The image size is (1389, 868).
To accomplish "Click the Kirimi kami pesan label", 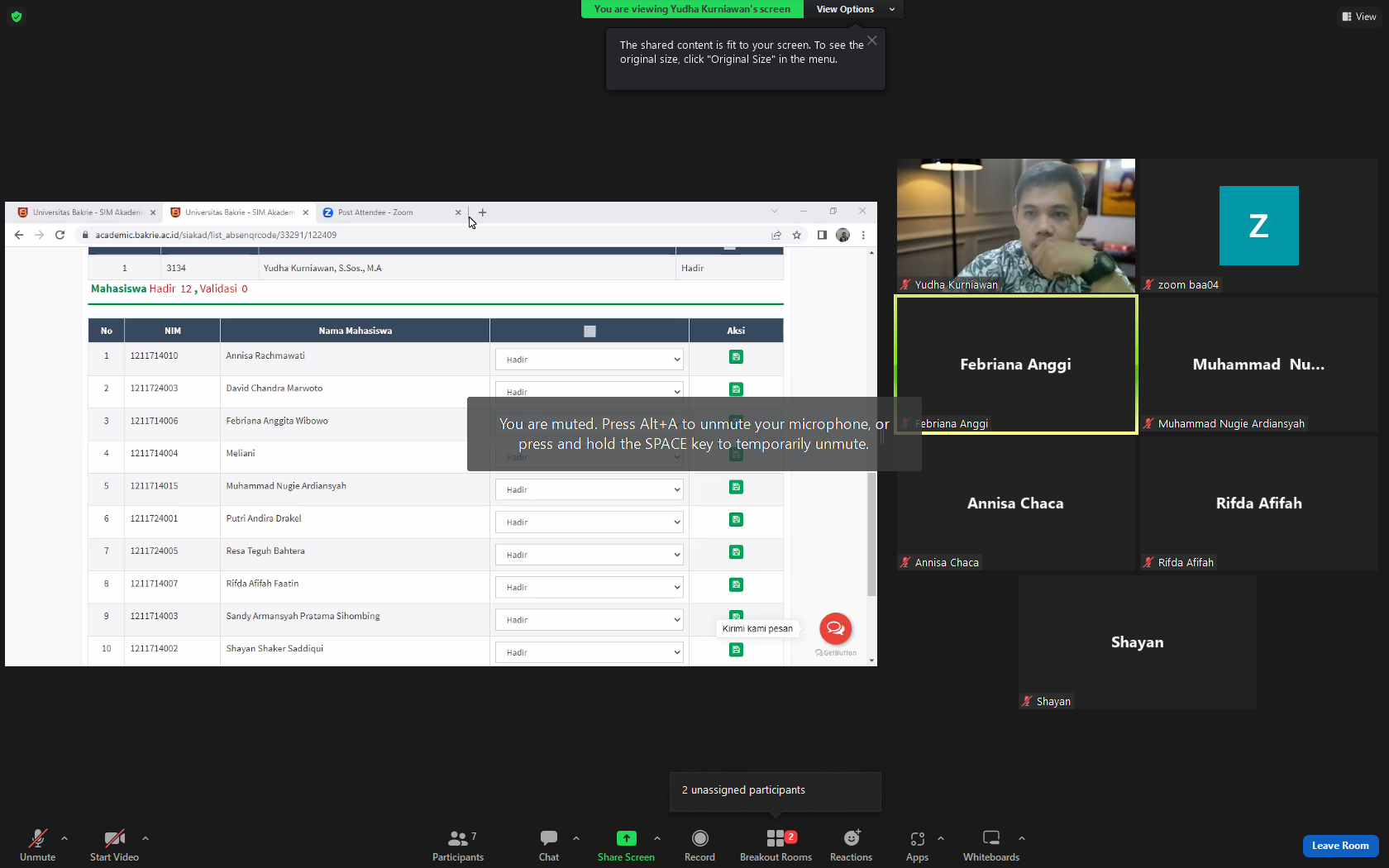I will pyautogui.click(x=757, y=628).
